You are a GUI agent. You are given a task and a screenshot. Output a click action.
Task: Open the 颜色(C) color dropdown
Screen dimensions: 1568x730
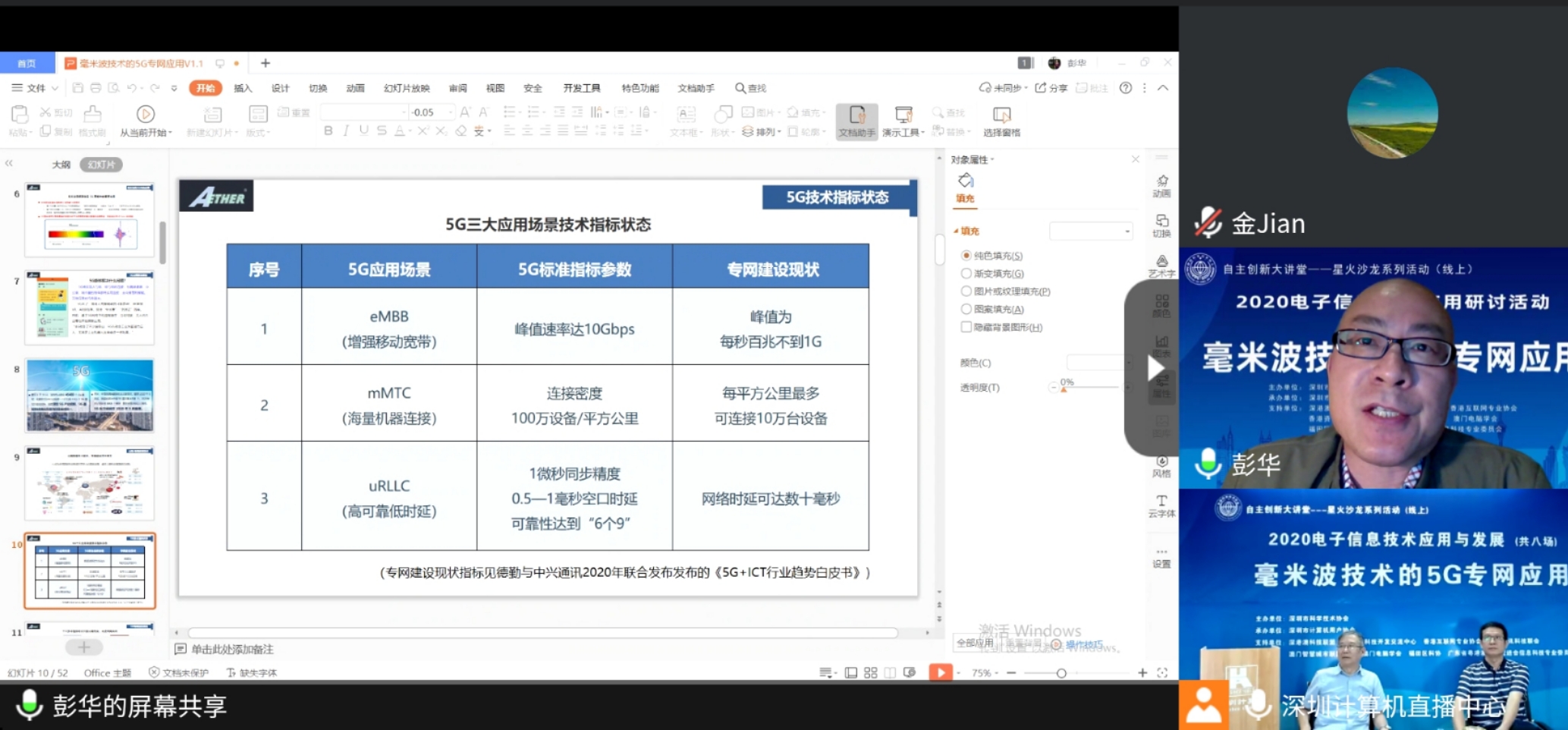pos(1095,362)
